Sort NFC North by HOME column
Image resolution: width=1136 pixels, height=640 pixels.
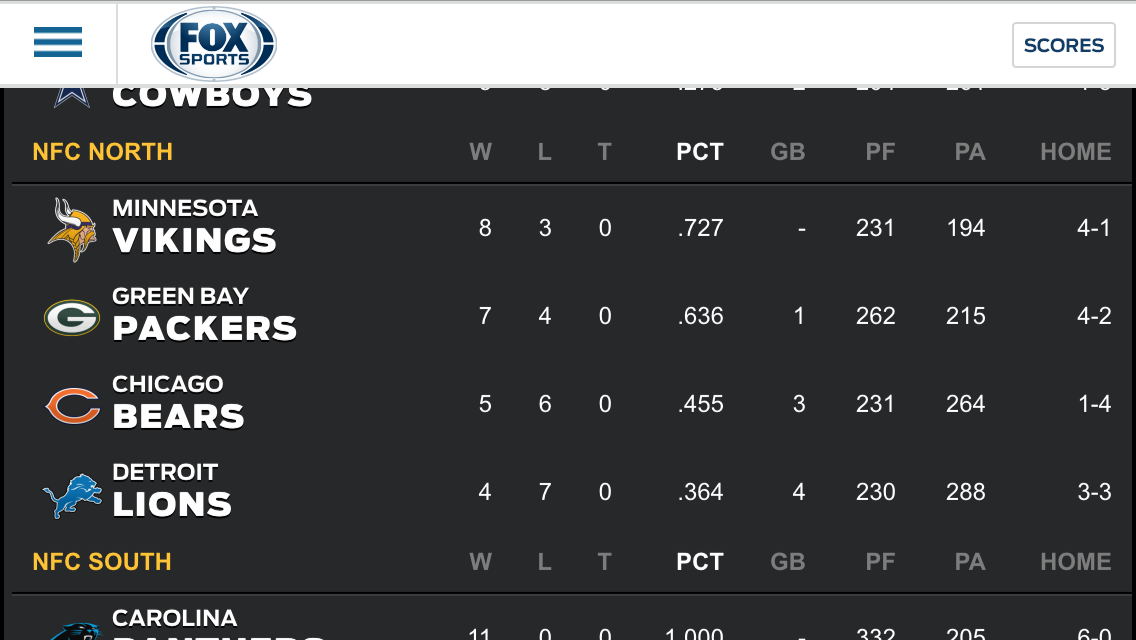pos(1075,151)
